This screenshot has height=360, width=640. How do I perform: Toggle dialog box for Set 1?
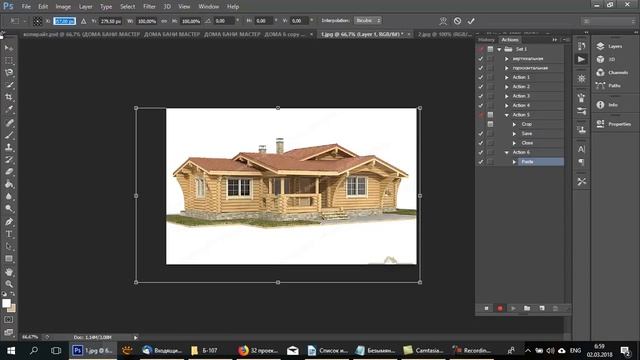pyautogui.click(x=490, y=49)
